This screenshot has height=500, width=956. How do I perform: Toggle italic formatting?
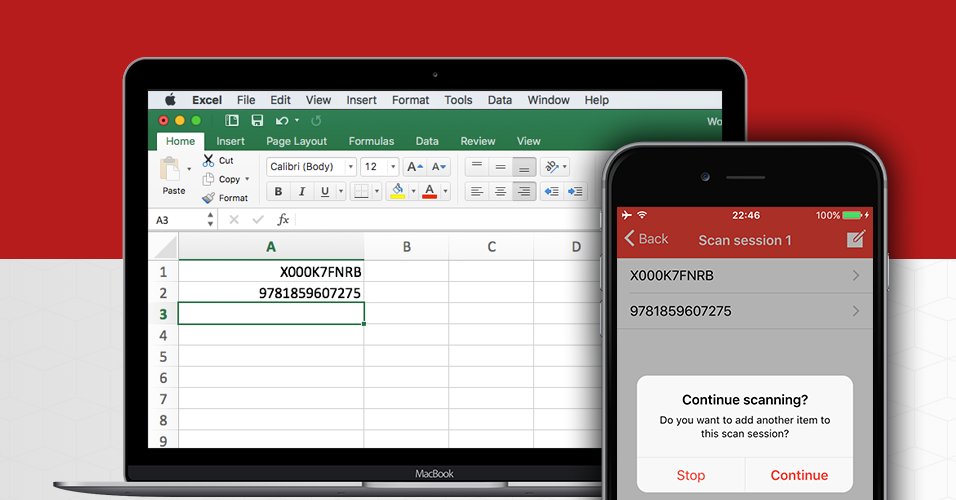coord(302,191)
